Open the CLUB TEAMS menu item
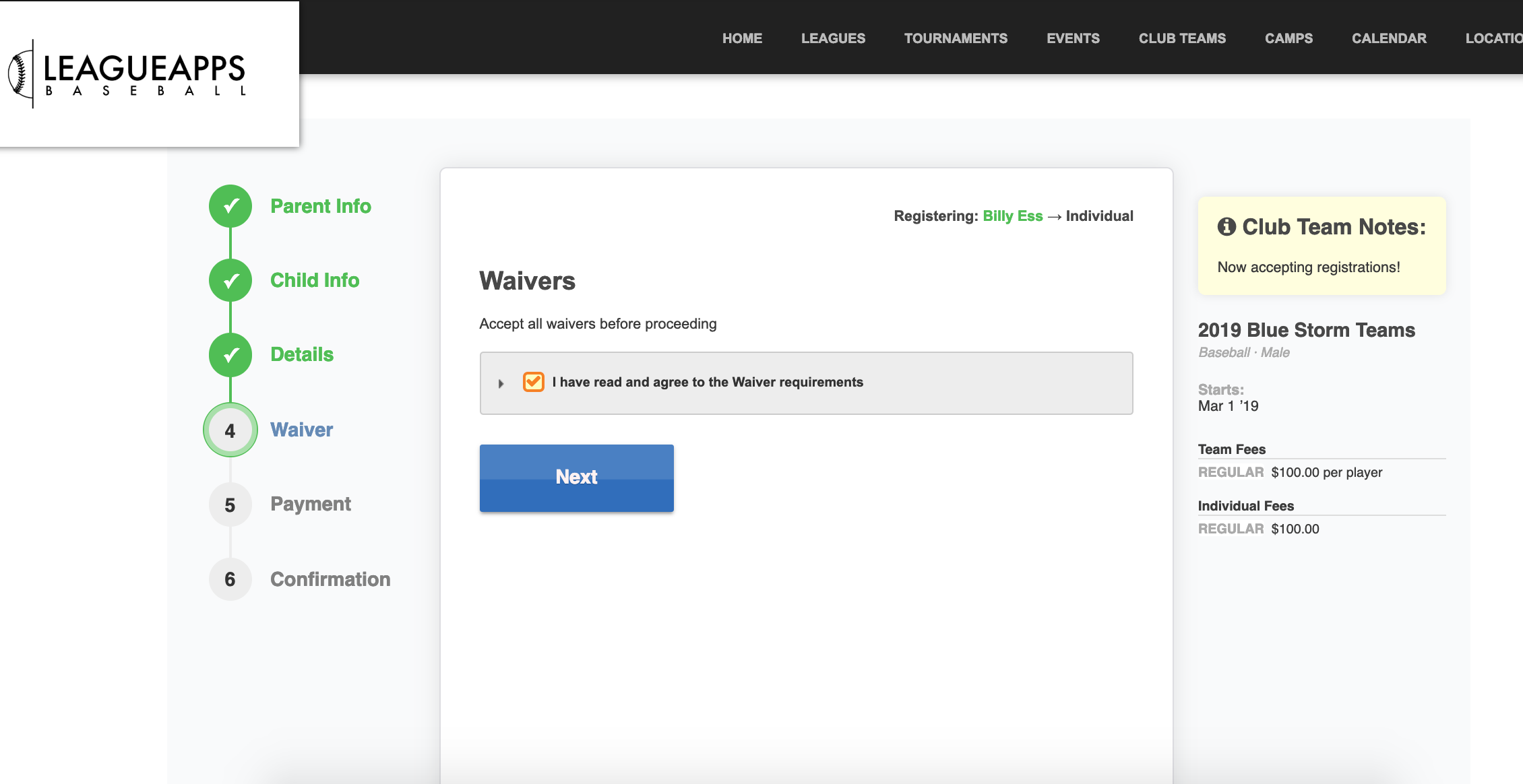Image resolution: width=1523 pixels, height=784 pixels. [1182, 38]
